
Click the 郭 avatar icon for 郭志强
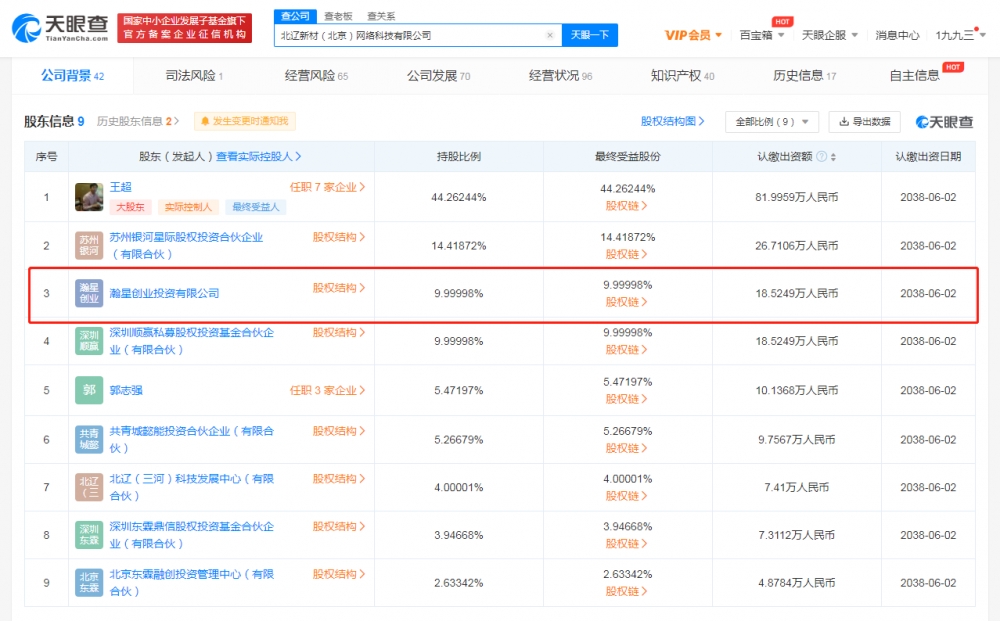[x=89, y=390]
